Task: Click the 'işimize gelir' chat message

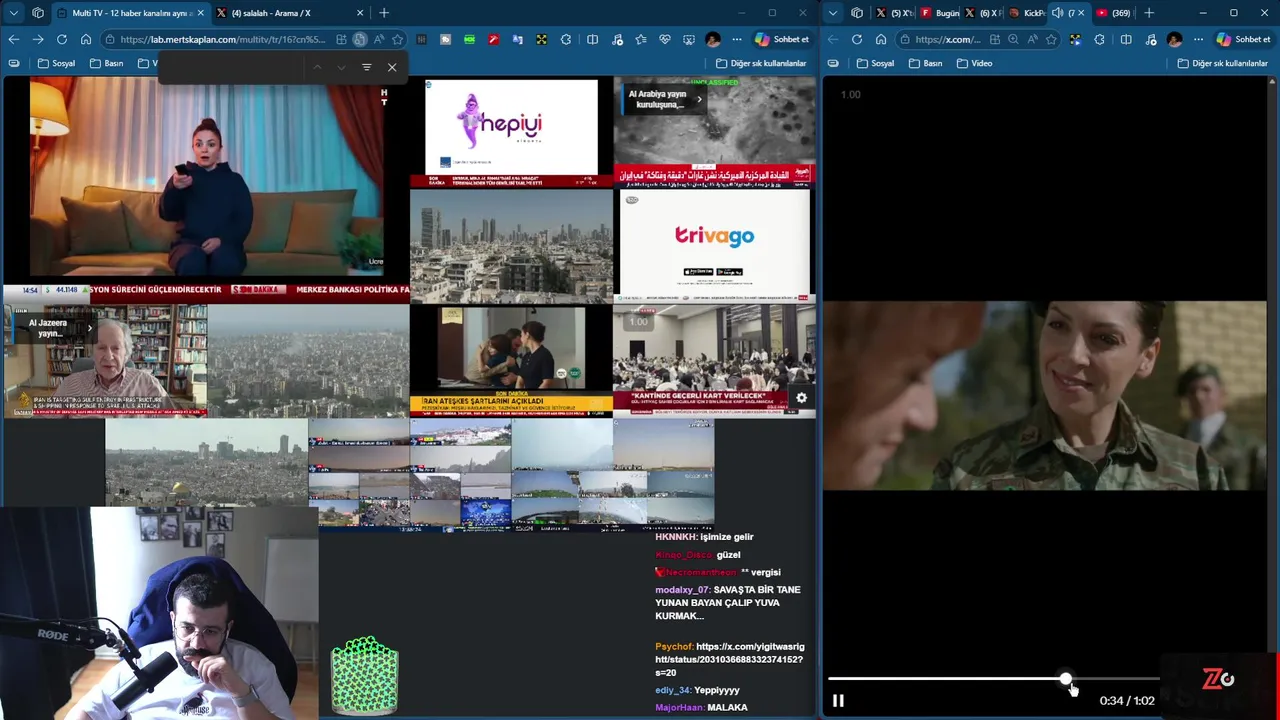Action: point(727,537)
